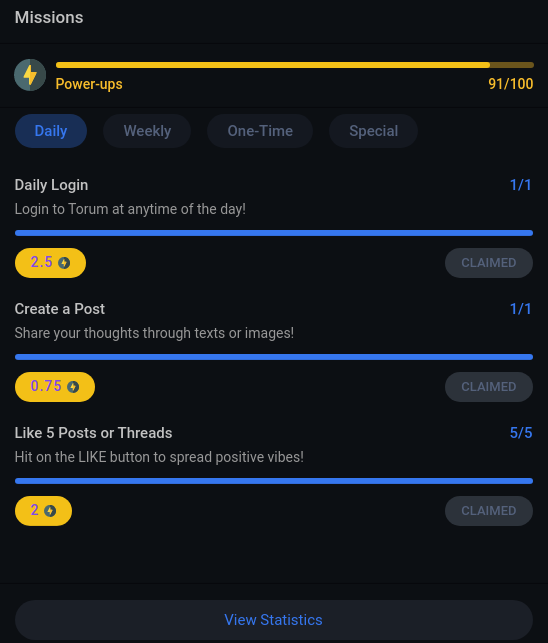Open the Weekly missions tab

147,131
